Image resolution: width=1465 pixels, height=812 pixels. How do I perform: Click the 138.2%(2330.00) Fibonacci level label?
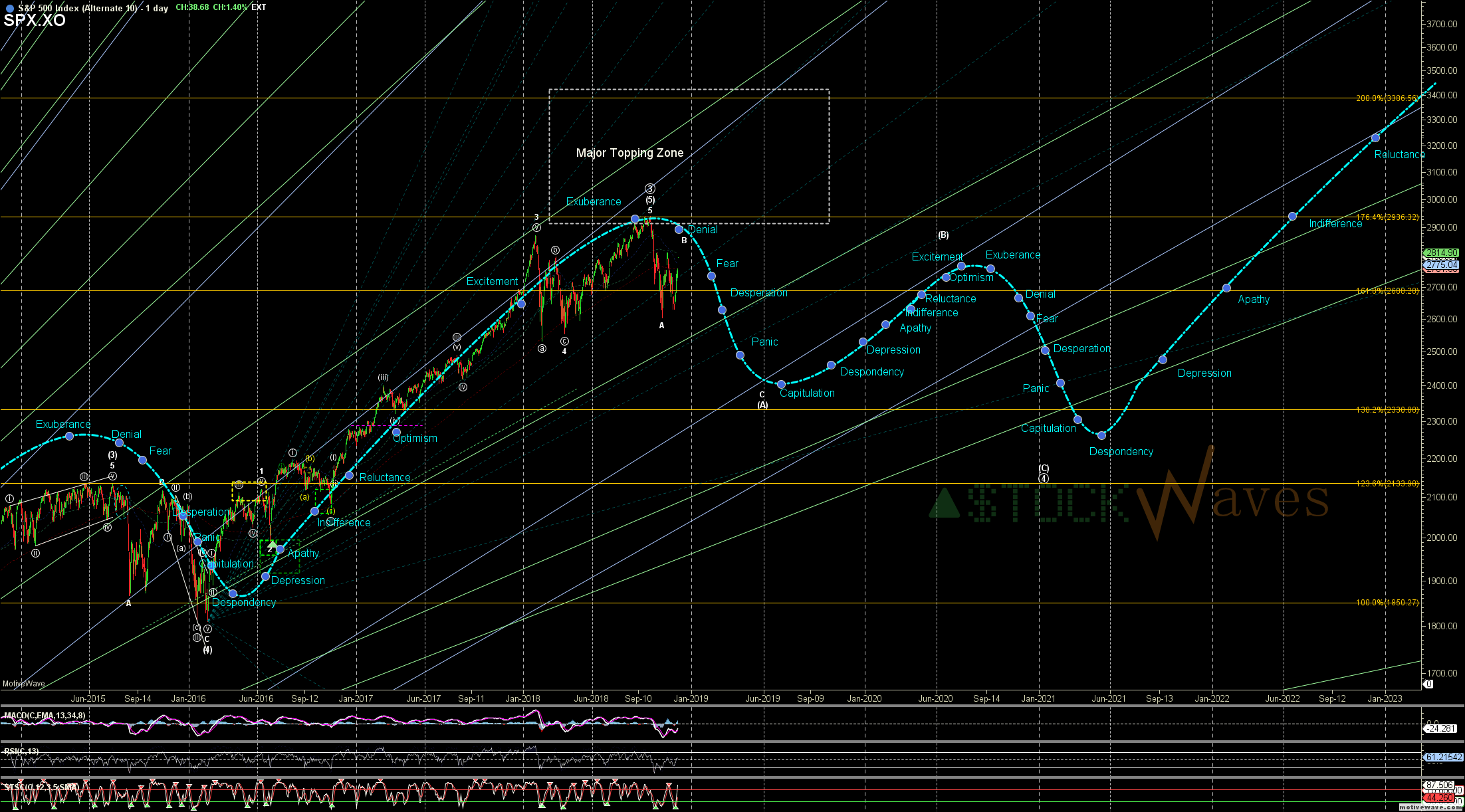[1387, 410]
